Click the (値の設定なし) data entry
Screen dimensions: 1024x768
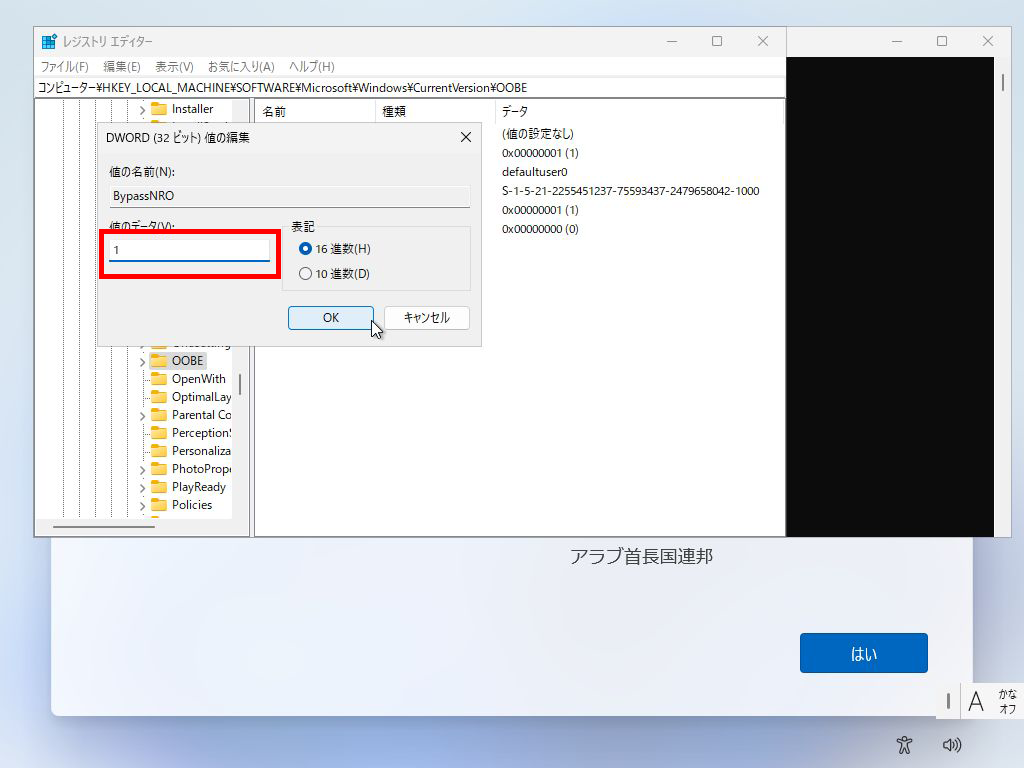click(x=537, y=134)
